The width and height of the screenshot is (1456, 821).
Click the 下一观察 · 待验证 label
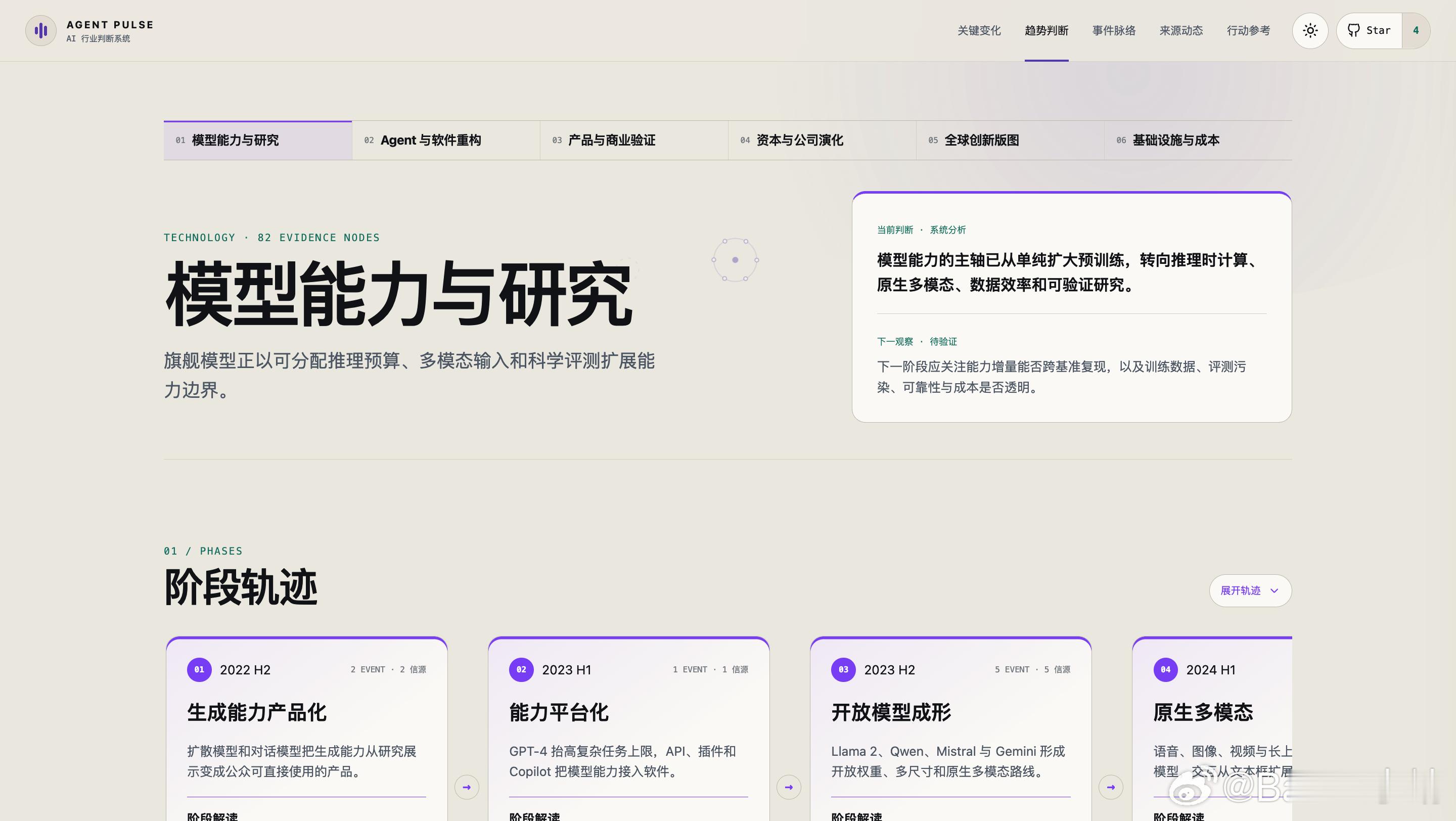tap(917, 342)
